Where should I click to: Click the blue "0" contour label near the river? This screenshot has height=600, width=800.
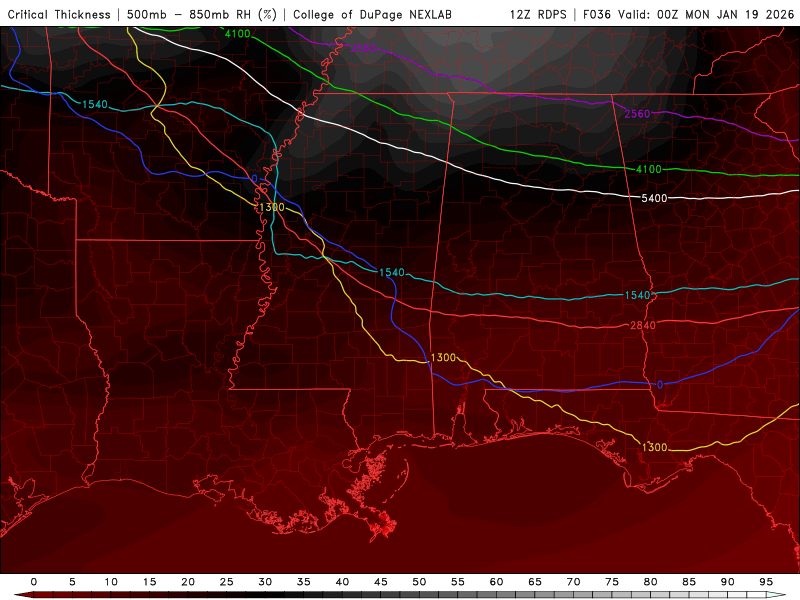(x=255, y=179)
